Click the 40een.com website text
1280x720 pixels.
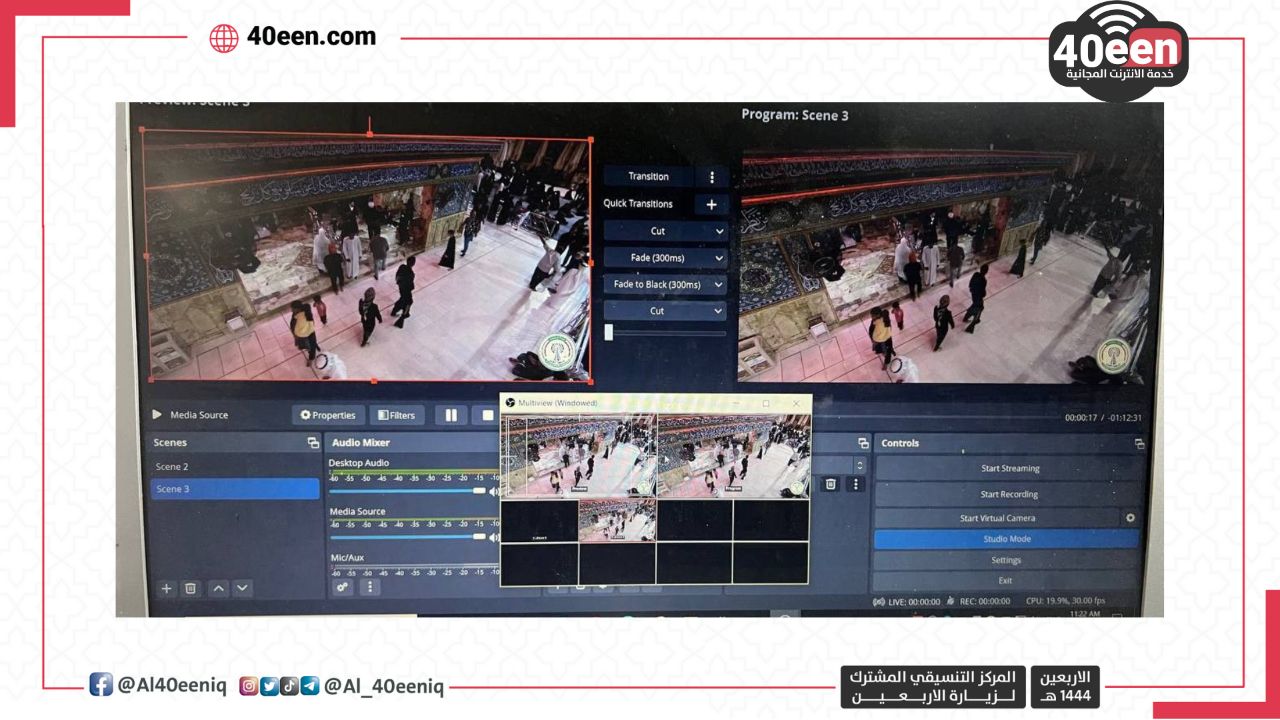tap(311, 37)
